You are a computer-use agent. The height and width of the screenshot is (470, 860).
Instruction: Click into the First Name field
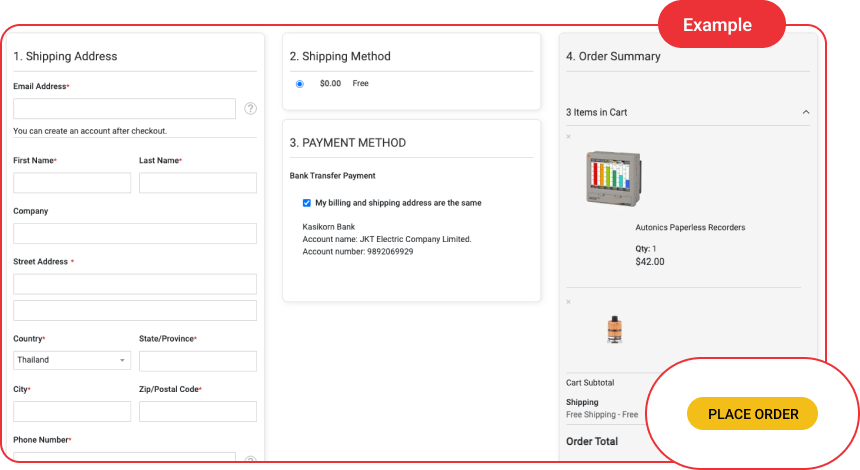[x=72, y=183]
